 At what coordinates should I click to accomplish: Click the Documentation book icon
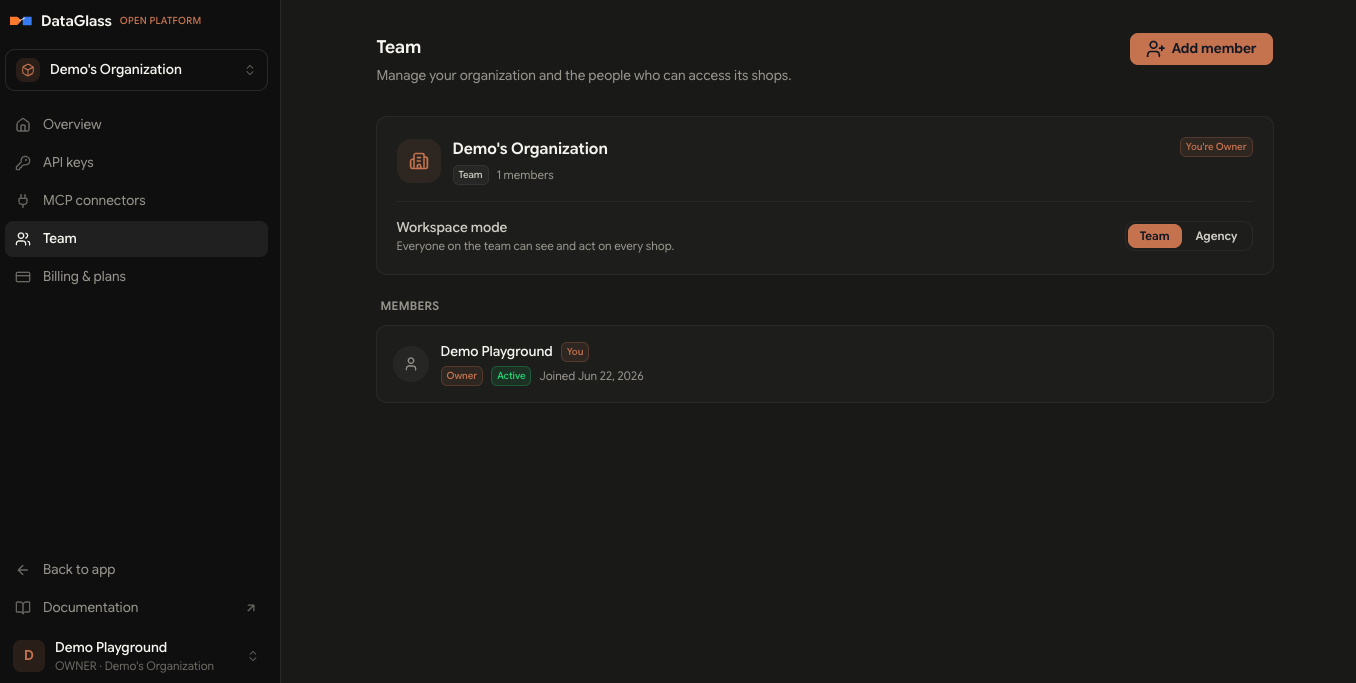click(x=23, y=608)
